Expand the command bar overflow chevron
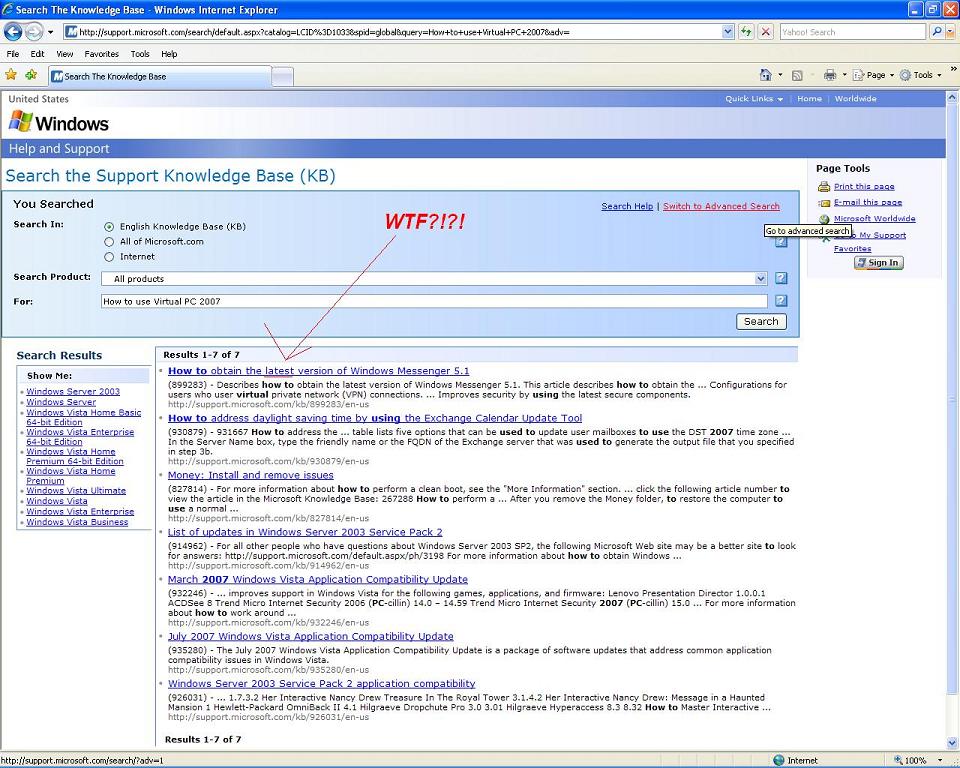The image size is (960, 768). point(953,69)
